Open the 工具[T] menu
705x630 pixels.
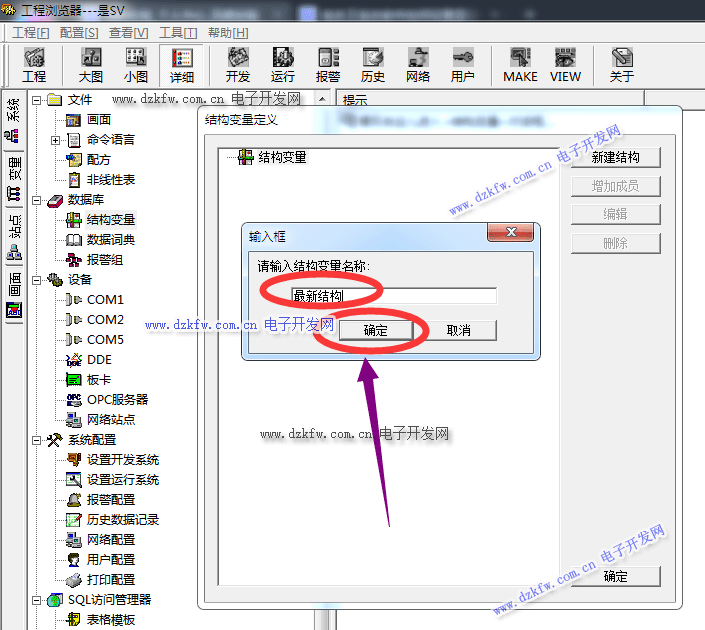pyautogui.click(x=178, y=32)
